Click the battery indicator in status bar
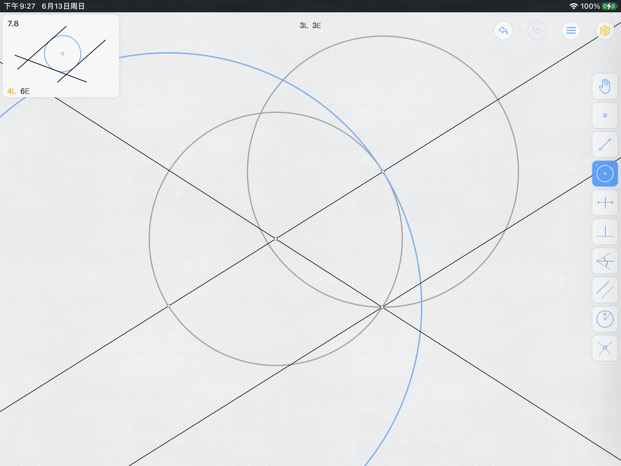Screen dimensions: 621x466 (x=609, y=6)
